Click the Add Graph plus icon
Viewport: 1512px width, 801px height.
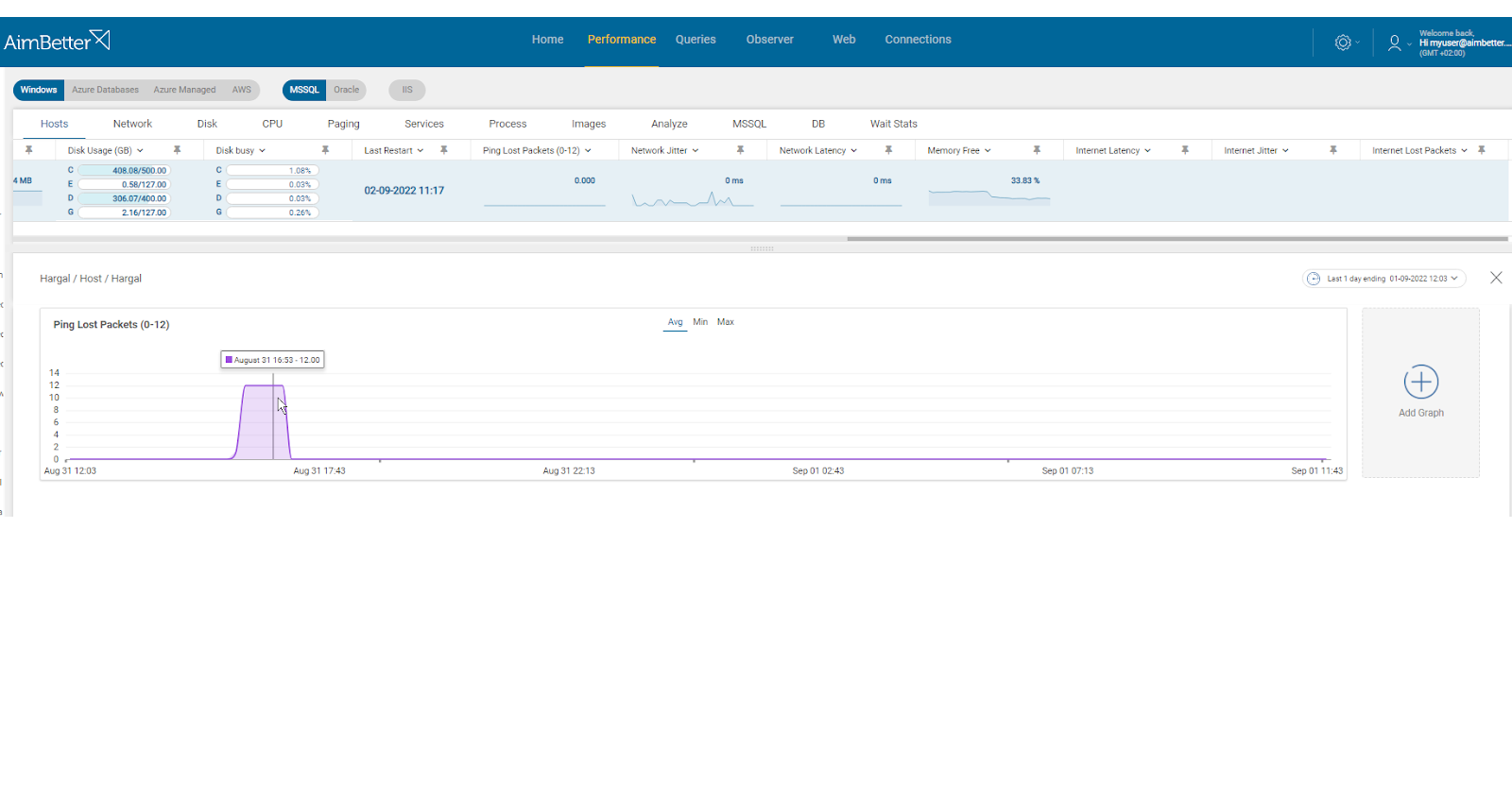pyautogui.click(x=1420, y=382)
